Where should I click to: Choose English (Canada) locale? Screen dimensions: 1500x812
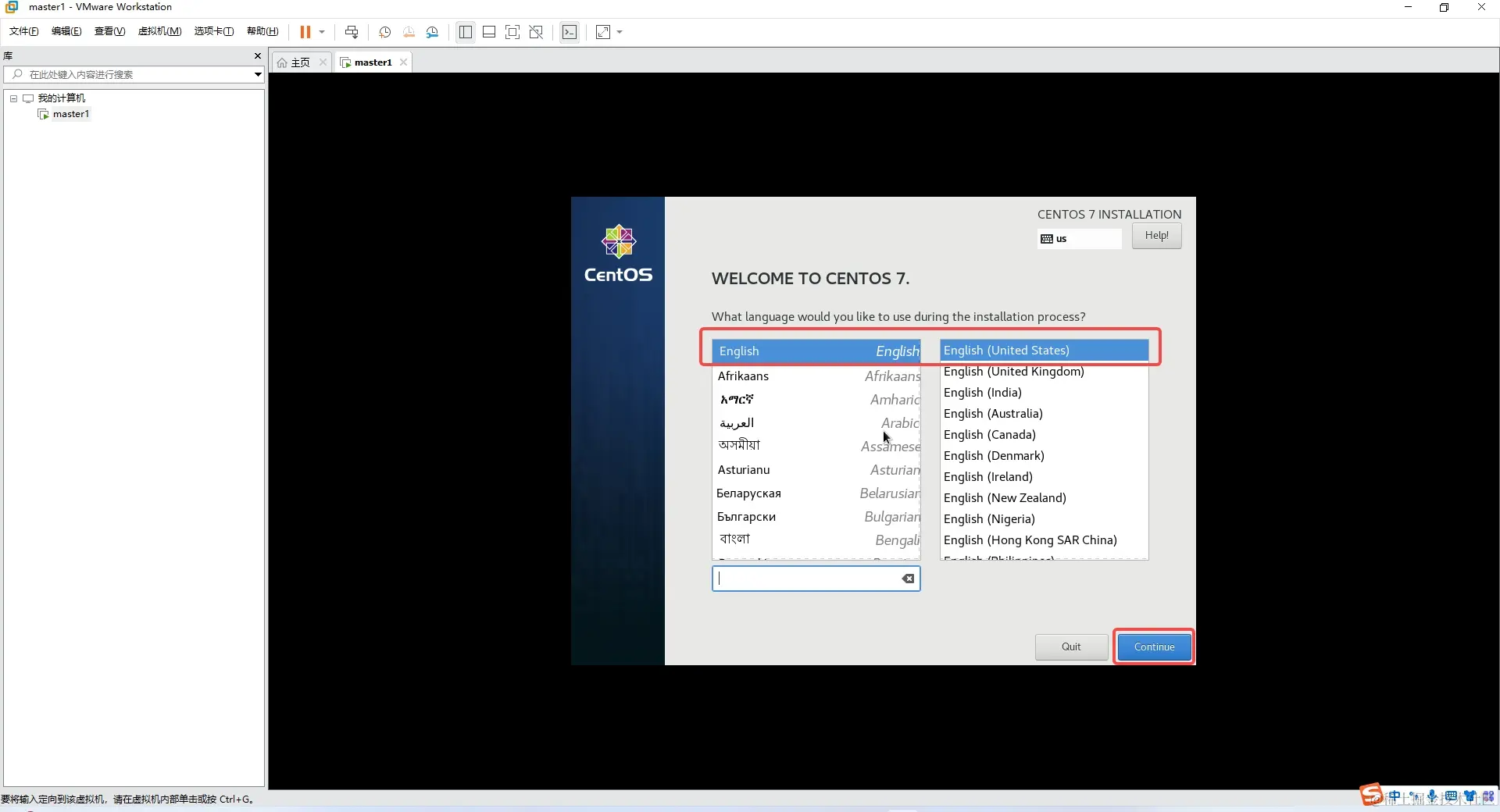1044,435
